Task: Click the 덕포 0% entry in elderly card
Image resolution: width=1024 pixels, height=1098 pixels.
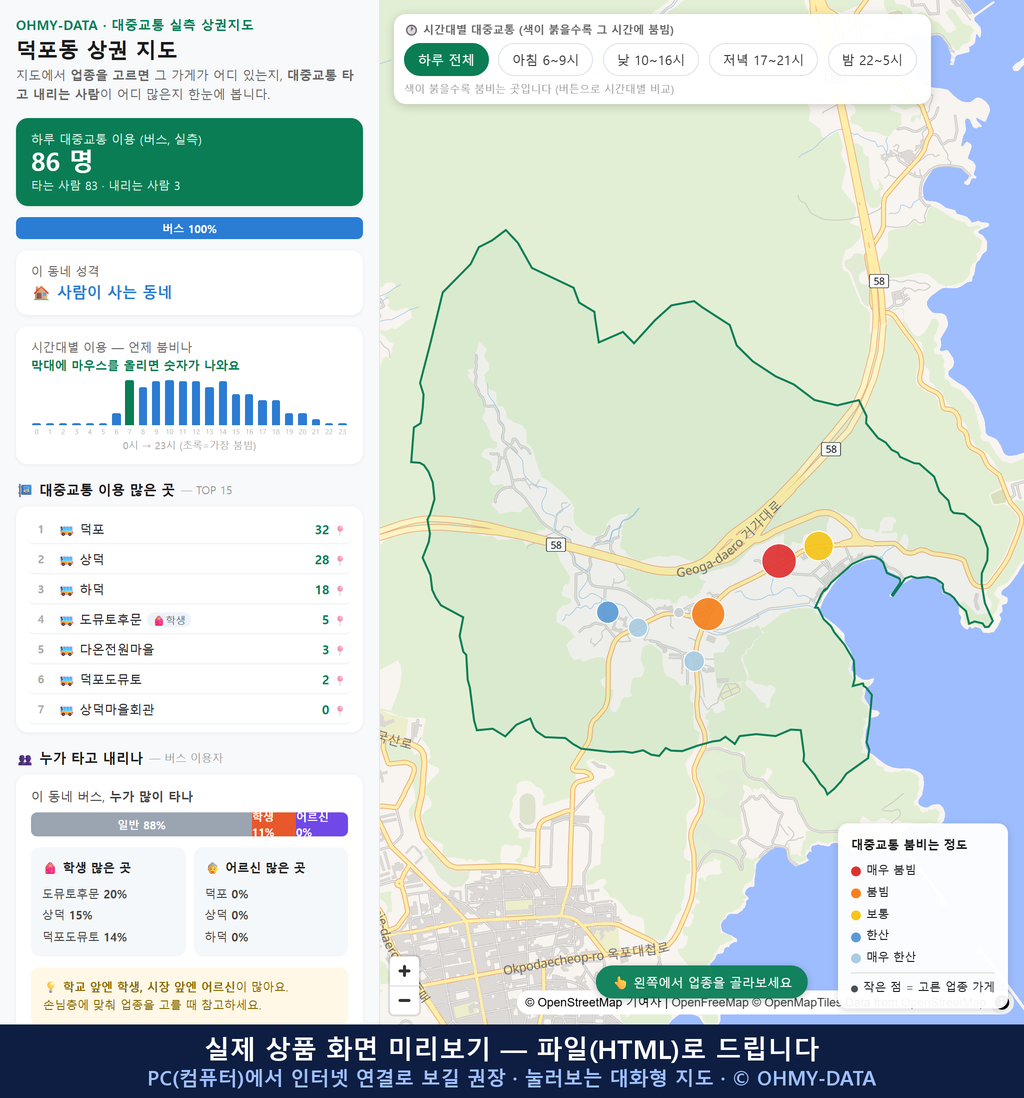Action: point(226,895)
